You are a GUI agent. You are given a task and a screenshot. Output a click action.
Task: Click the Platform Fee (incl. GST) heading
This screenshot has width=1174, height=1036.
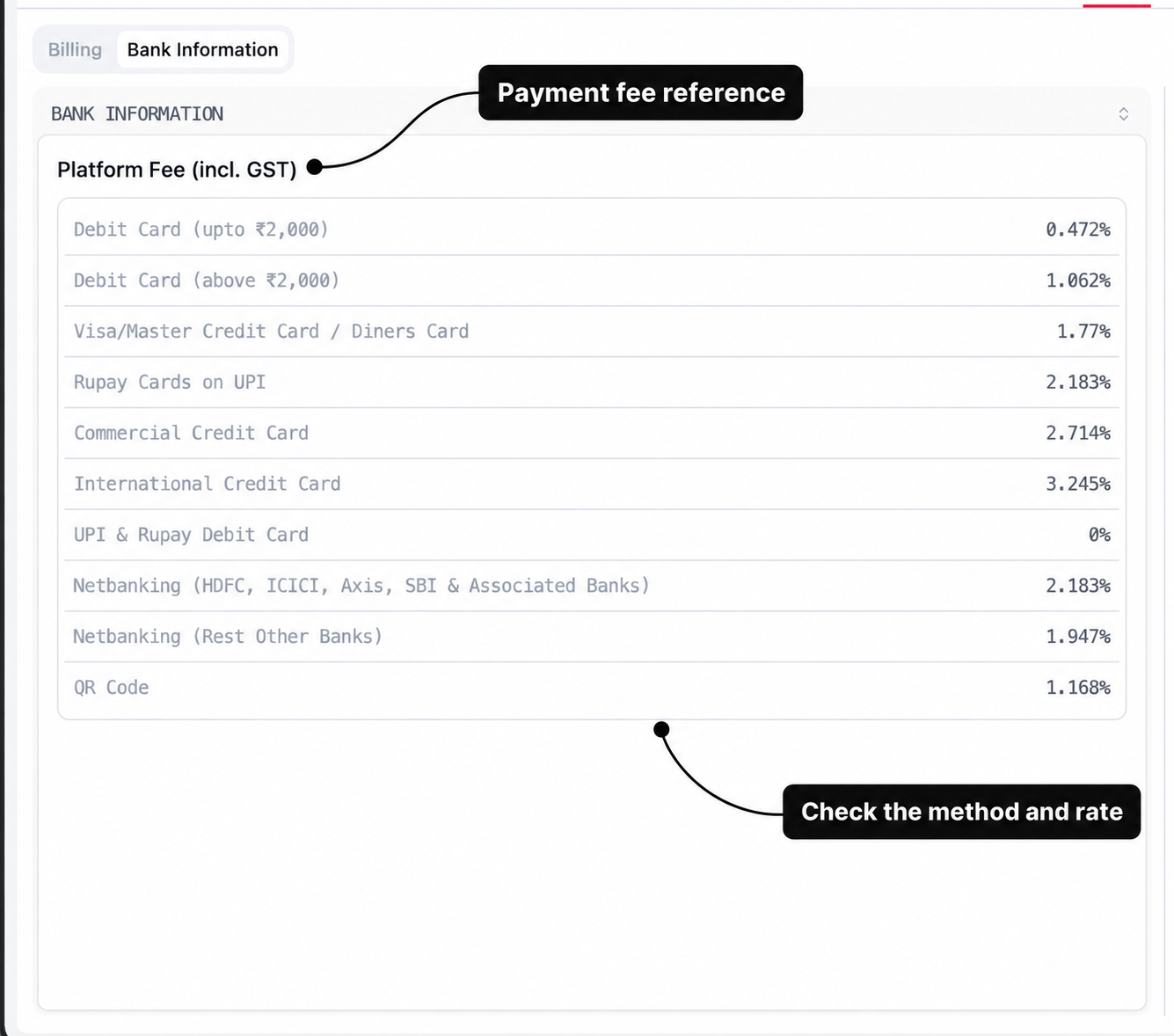coord(177,170)
